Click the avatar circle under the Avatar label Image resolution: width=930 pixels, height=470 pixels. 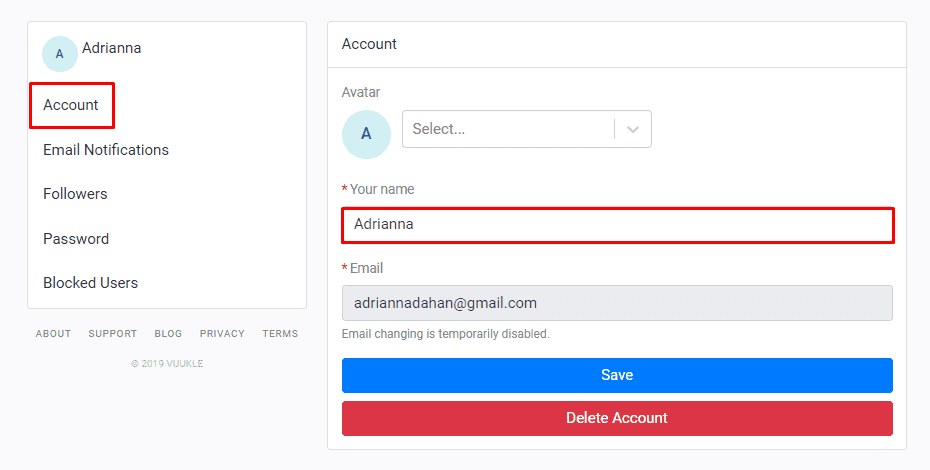[x=366, y=134]
